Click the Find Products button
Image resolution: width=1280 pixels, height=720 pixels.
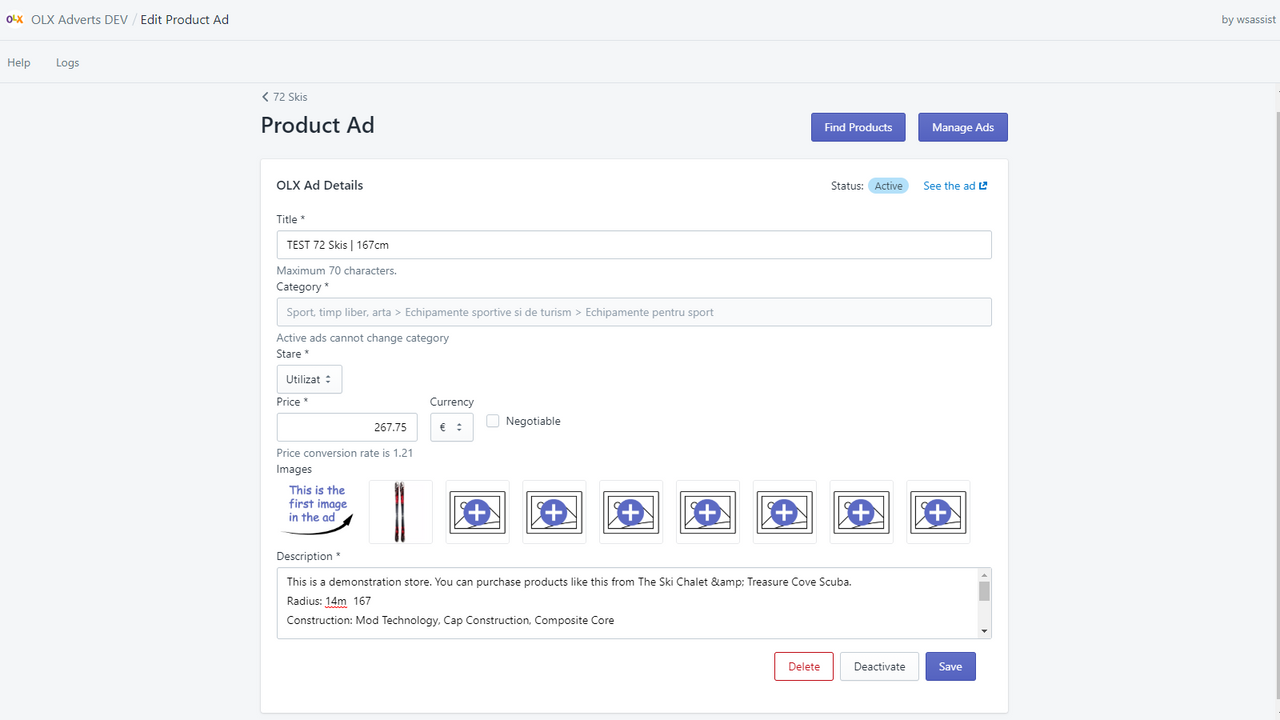pyautogui.click(x=857, y=127)
